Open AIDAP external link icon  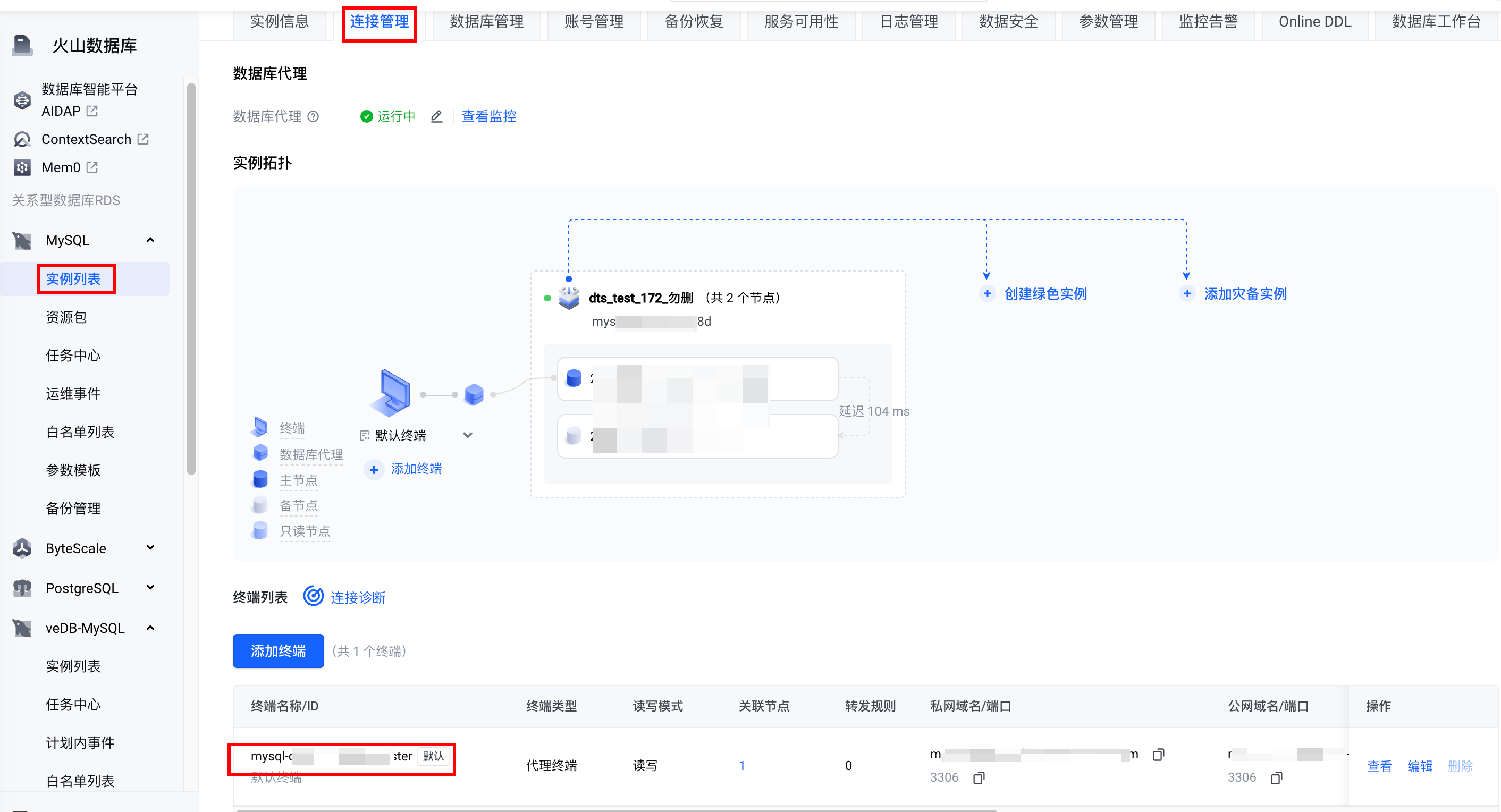[x=92, y=111]
